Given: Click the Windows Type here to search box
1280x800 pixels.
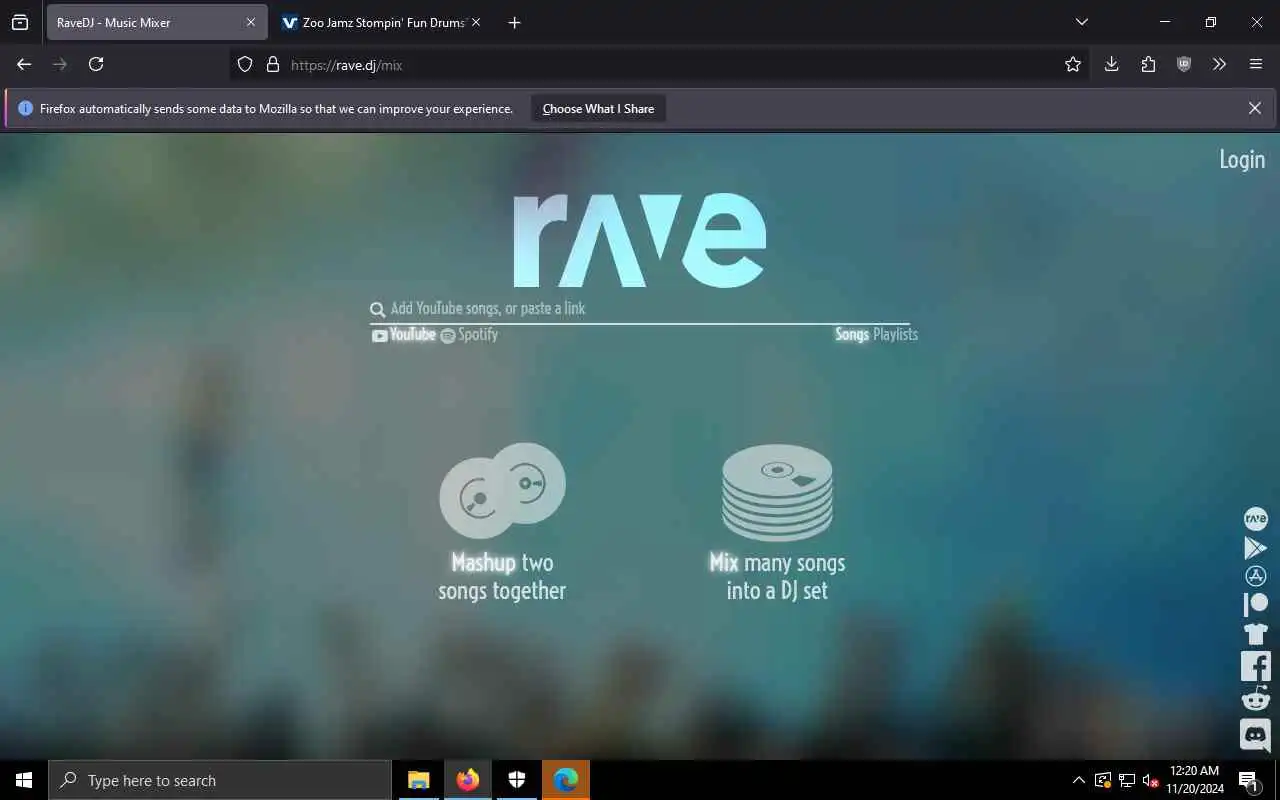Looking at the screenshot, I should click(220, 780).
